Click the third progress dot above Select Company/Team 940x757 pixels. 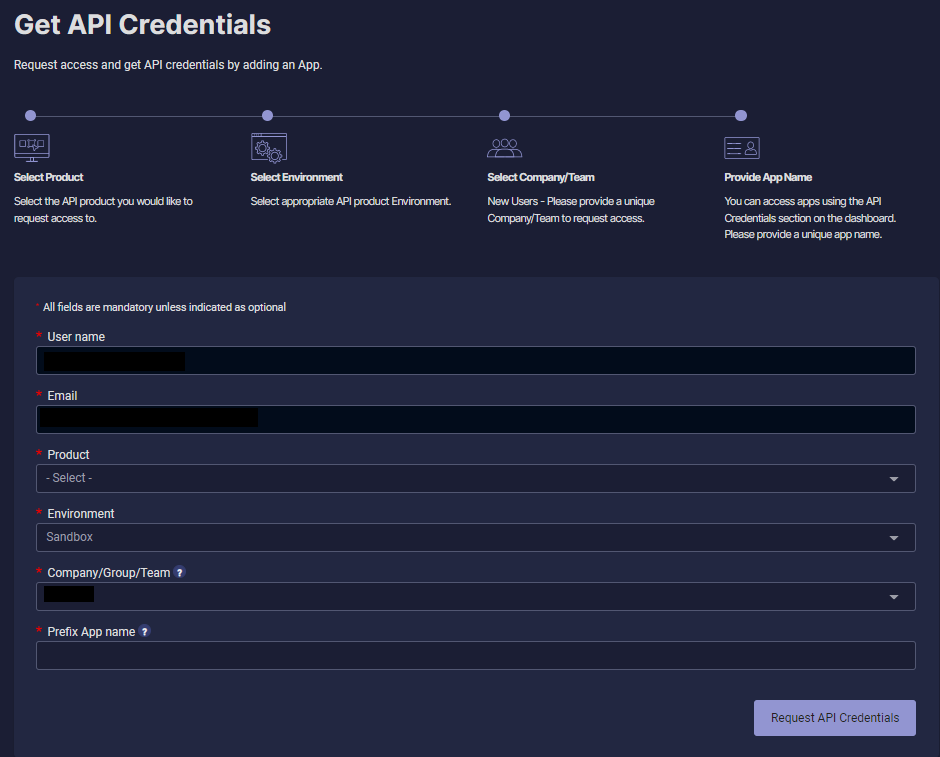click(x=504, y=115)
